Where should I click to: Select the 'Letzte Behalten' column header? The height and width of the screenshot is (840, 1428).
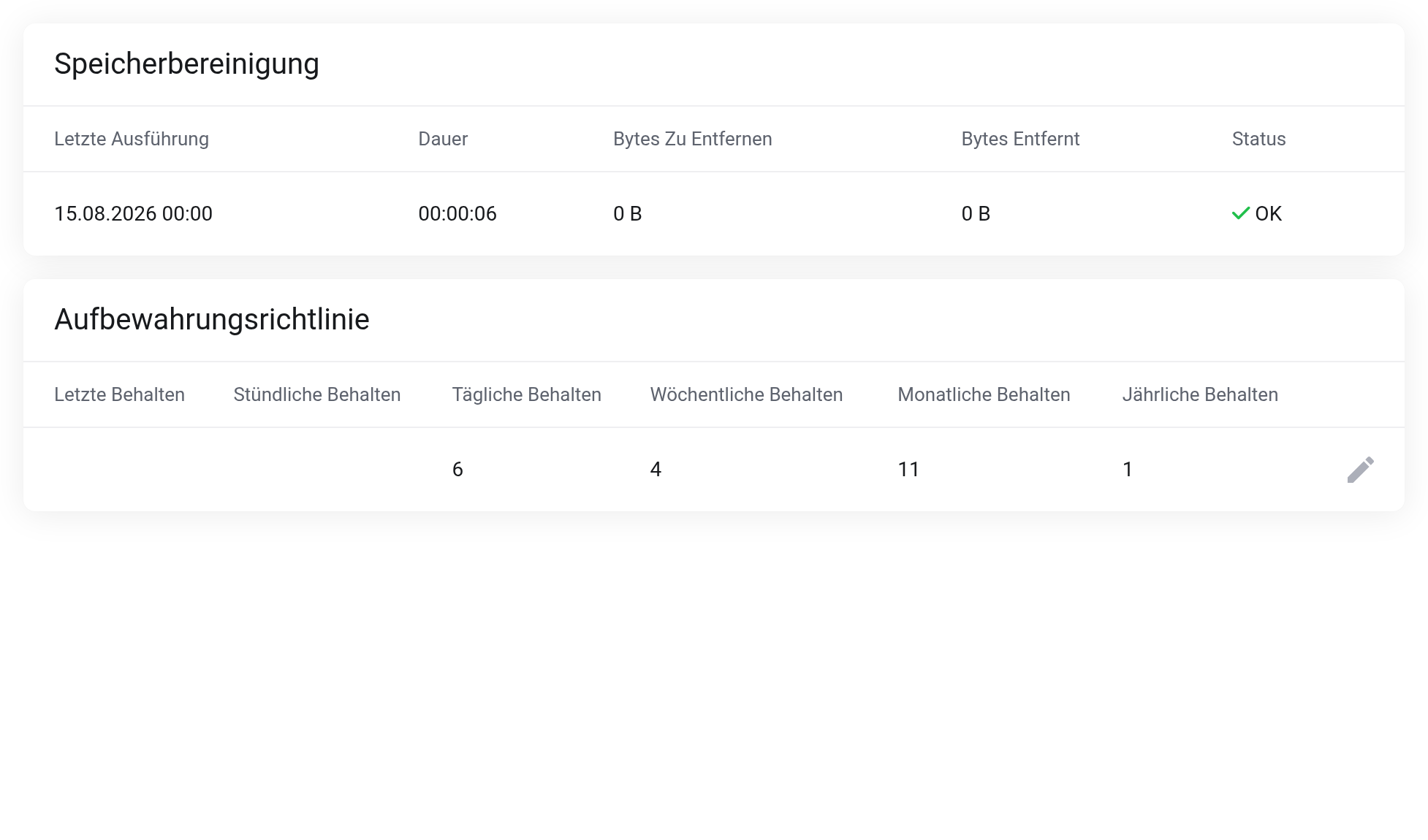click(120, 394)
